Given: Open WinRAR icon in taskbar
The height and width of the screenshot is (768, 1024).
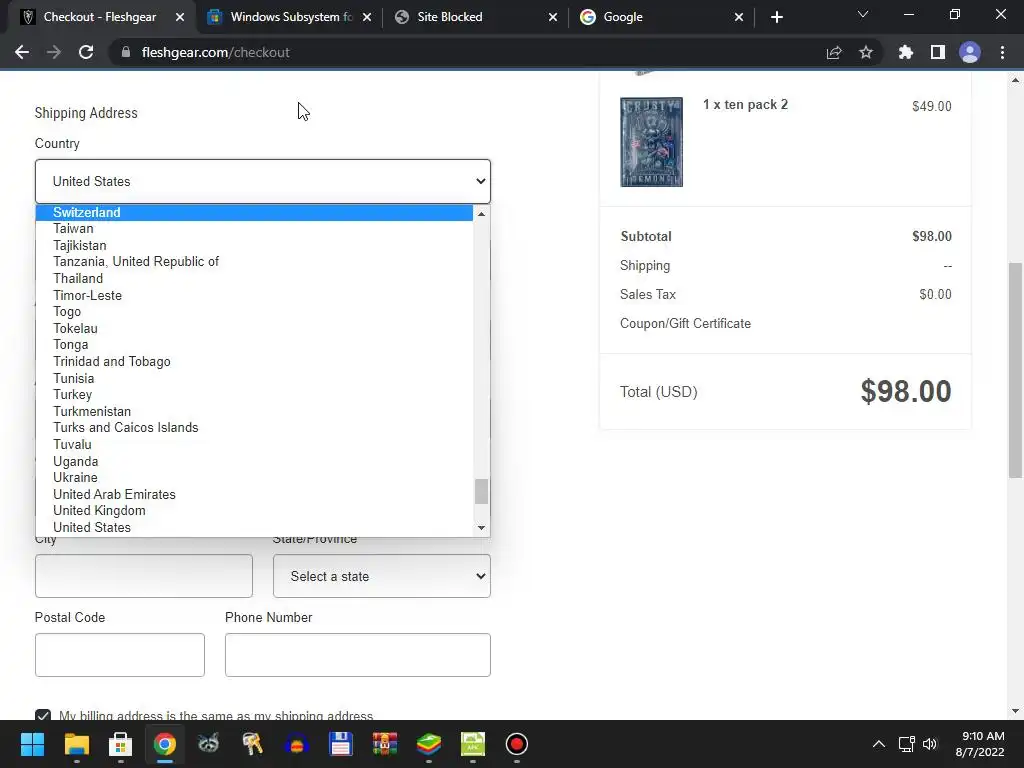Looking at the screenshot, I should 385,744.
